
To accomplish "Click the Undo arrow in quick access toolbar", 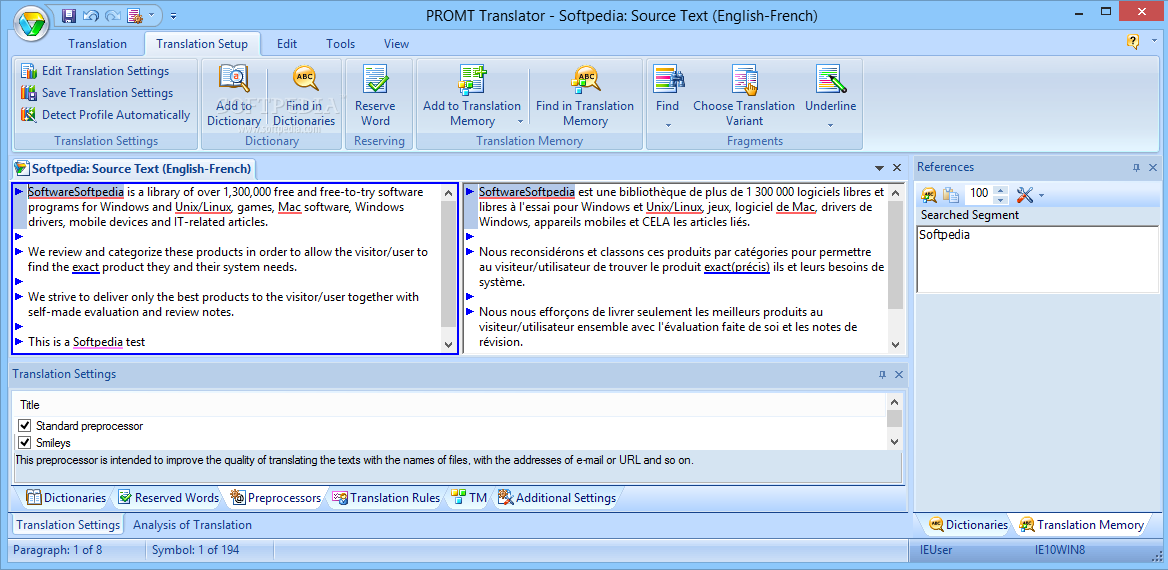I will 91,15.
